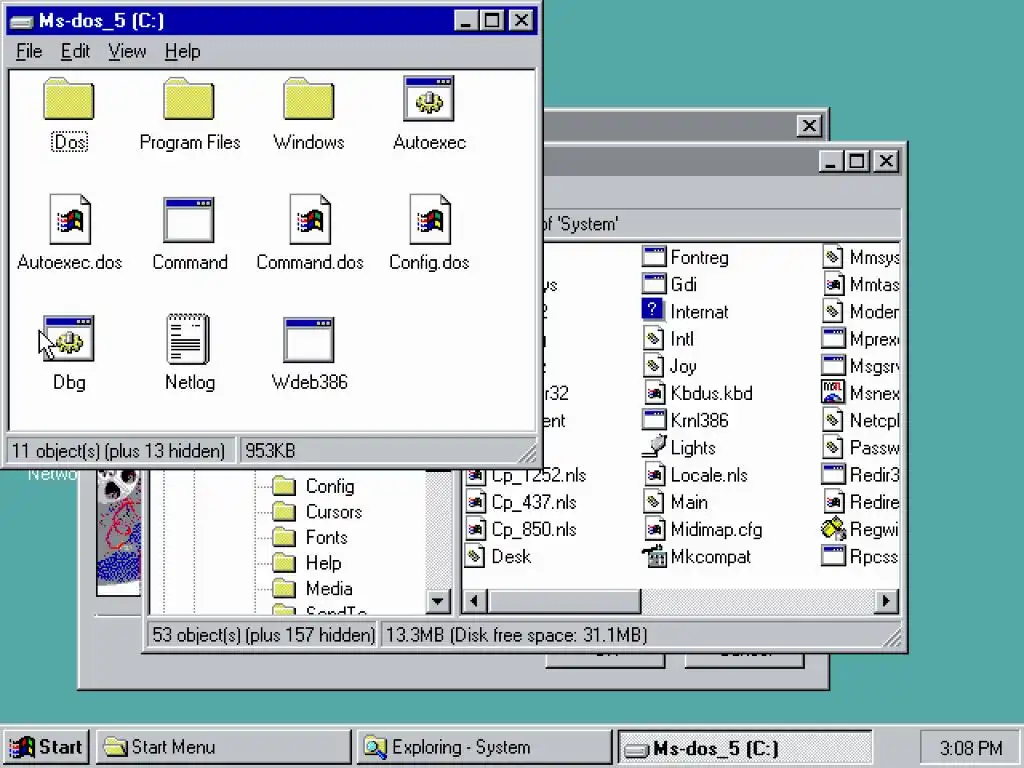1024x768 pixels.
Task: Switch to Exploring - System taskbar button
Action: [484, 747]
